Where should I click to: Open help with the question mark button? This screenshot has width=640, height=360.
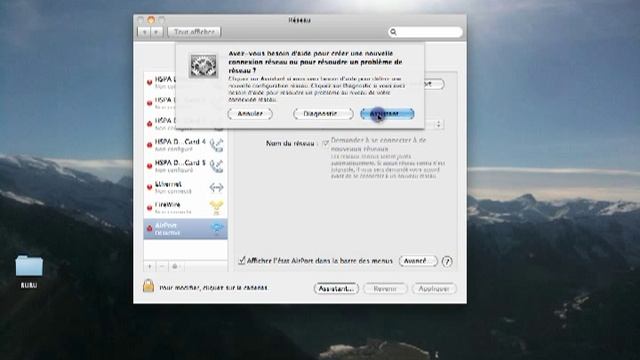pos(447,261)
